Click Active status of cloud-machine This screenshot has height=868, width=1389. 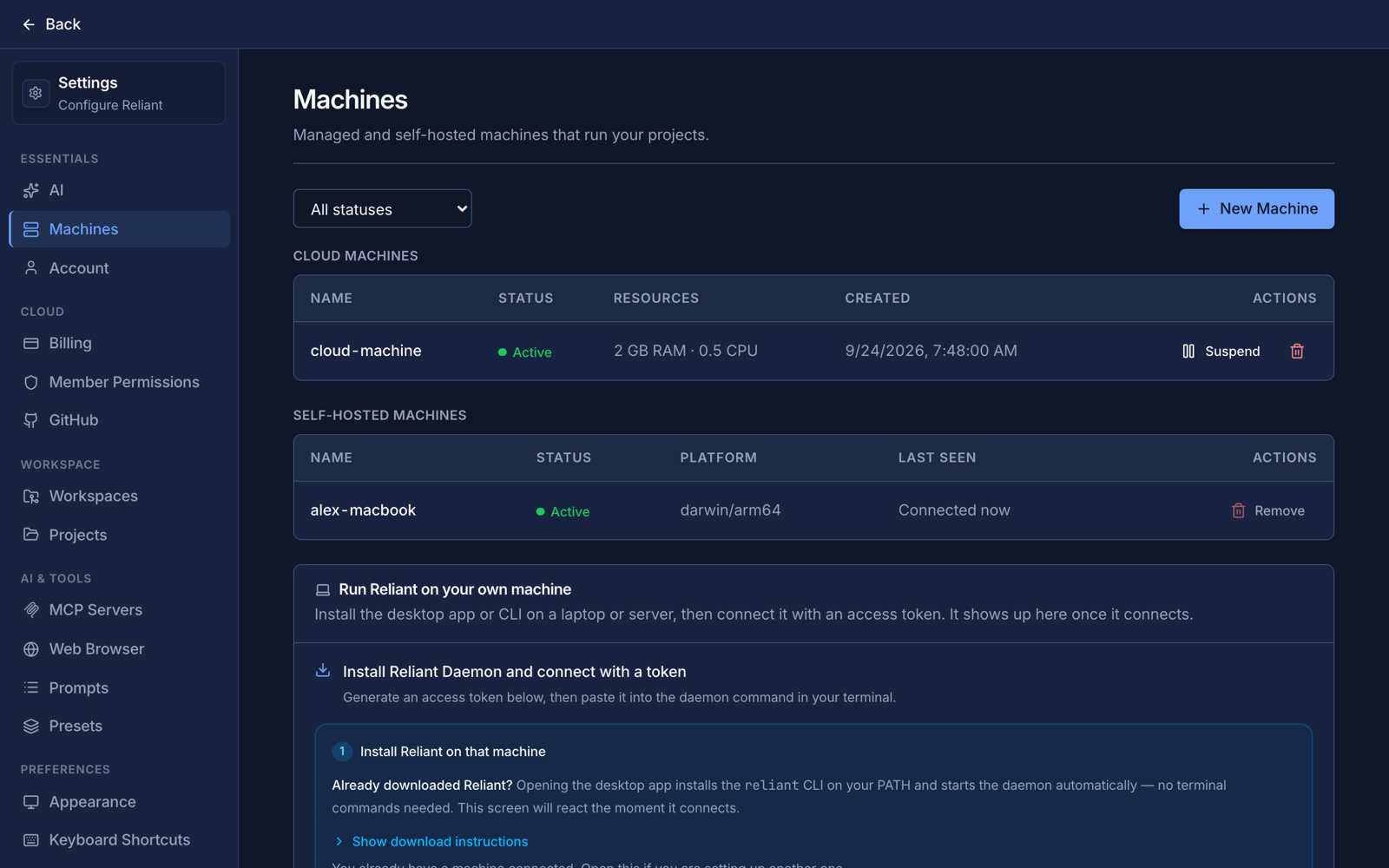tap(524, 352)
